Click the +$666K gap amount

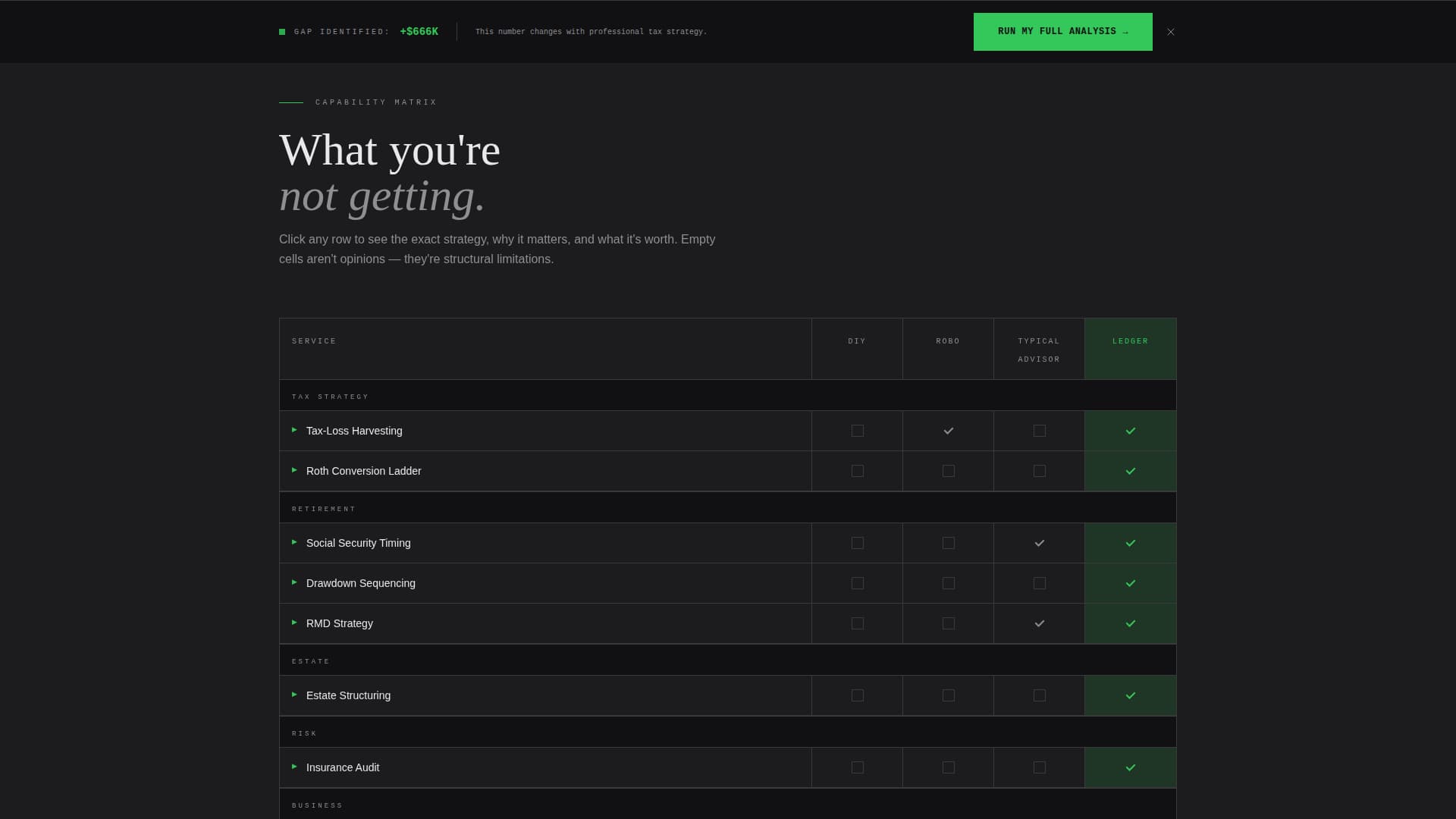point(419,32)
